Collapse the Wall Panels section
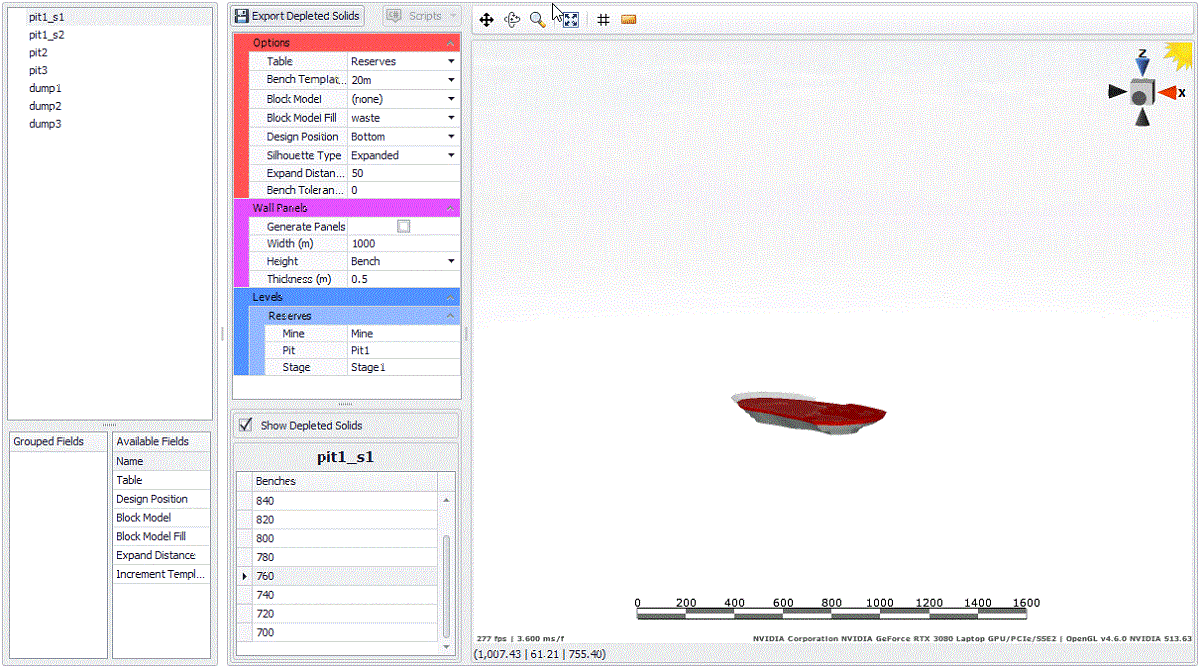 pyautogui.click(x=450, y=208)
